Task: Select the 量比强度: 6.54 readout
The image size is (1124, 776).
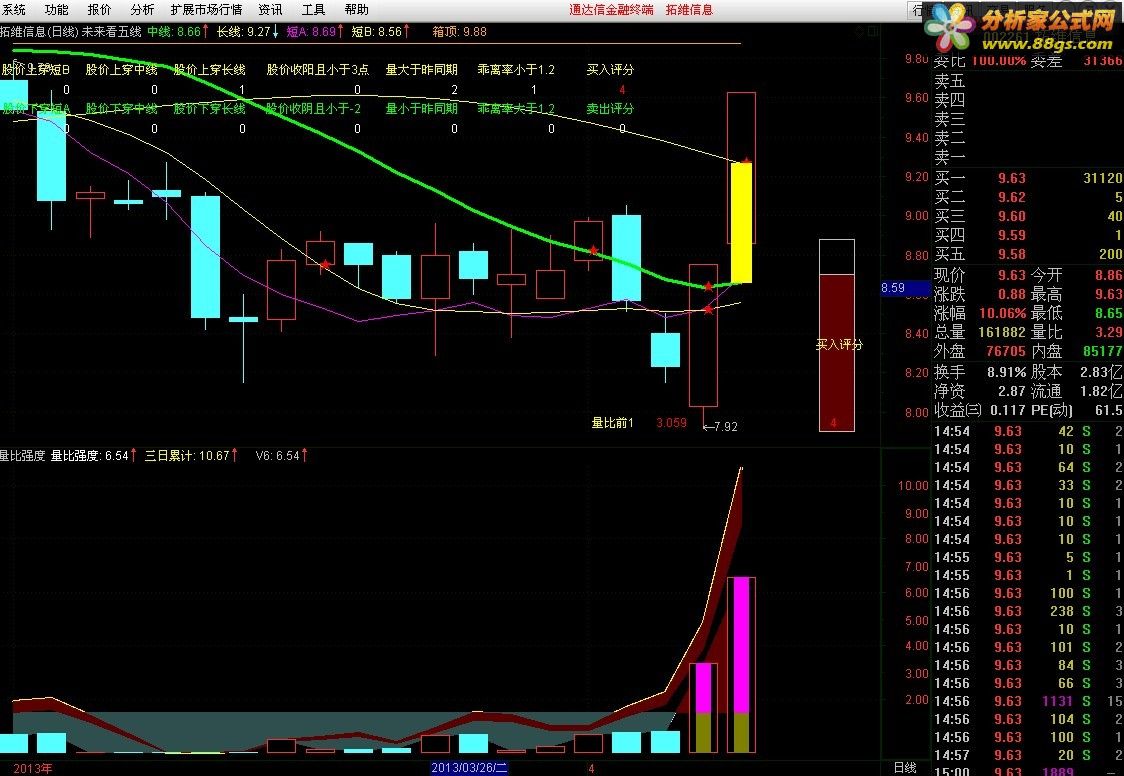Action: tap(93, 456)
